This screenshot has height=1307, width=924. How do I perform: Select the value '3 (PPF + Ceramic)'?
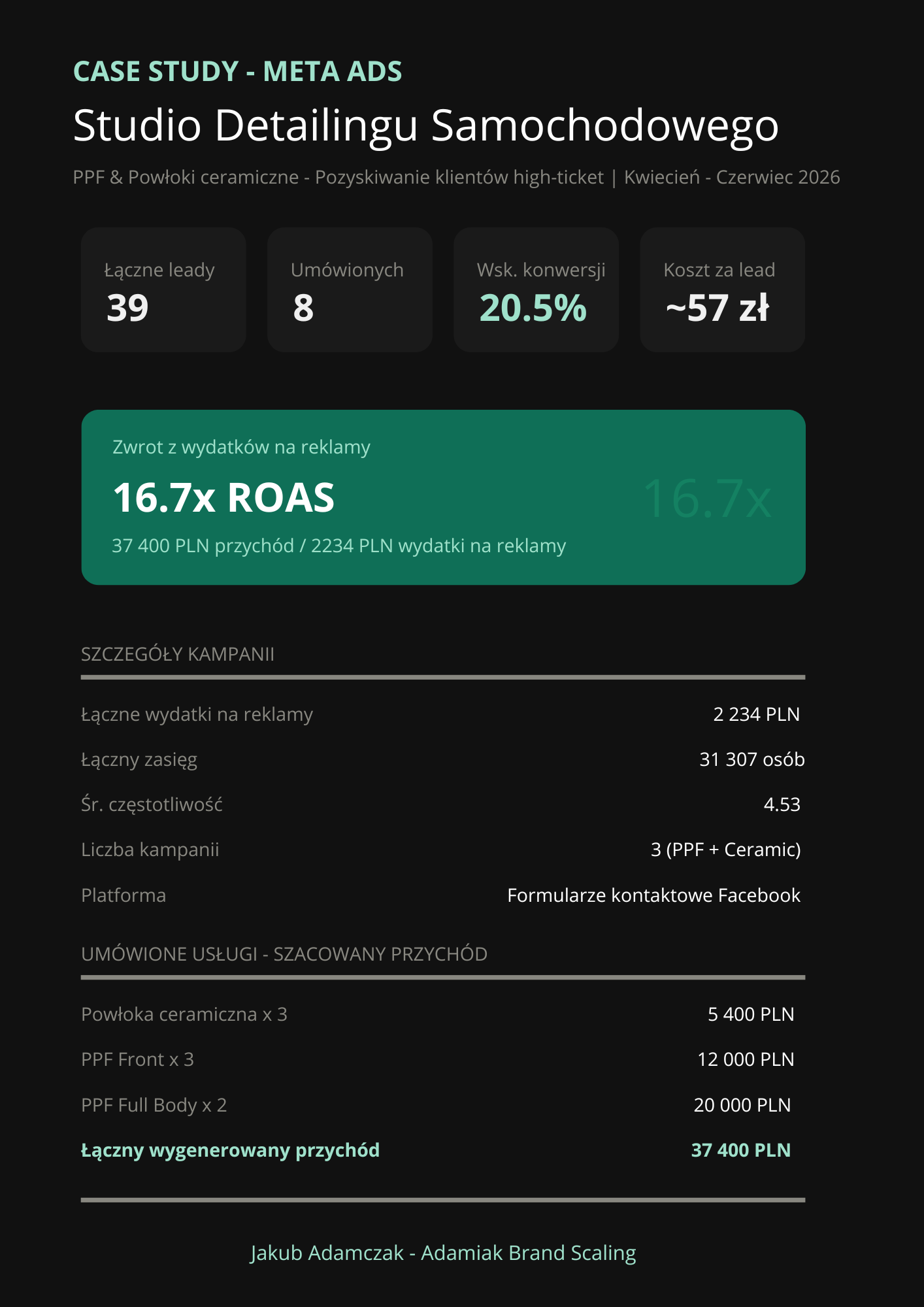click(725, 850)
